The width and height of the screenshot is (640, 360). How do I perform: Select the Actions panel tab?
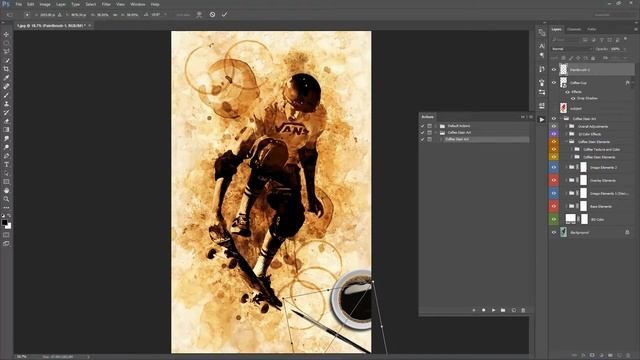click(x=427, y=117)
